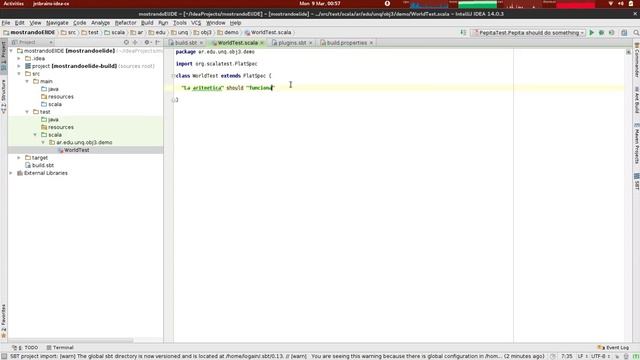
Task: Toggle the Ant Build tool window
Action: coord(636,100)
